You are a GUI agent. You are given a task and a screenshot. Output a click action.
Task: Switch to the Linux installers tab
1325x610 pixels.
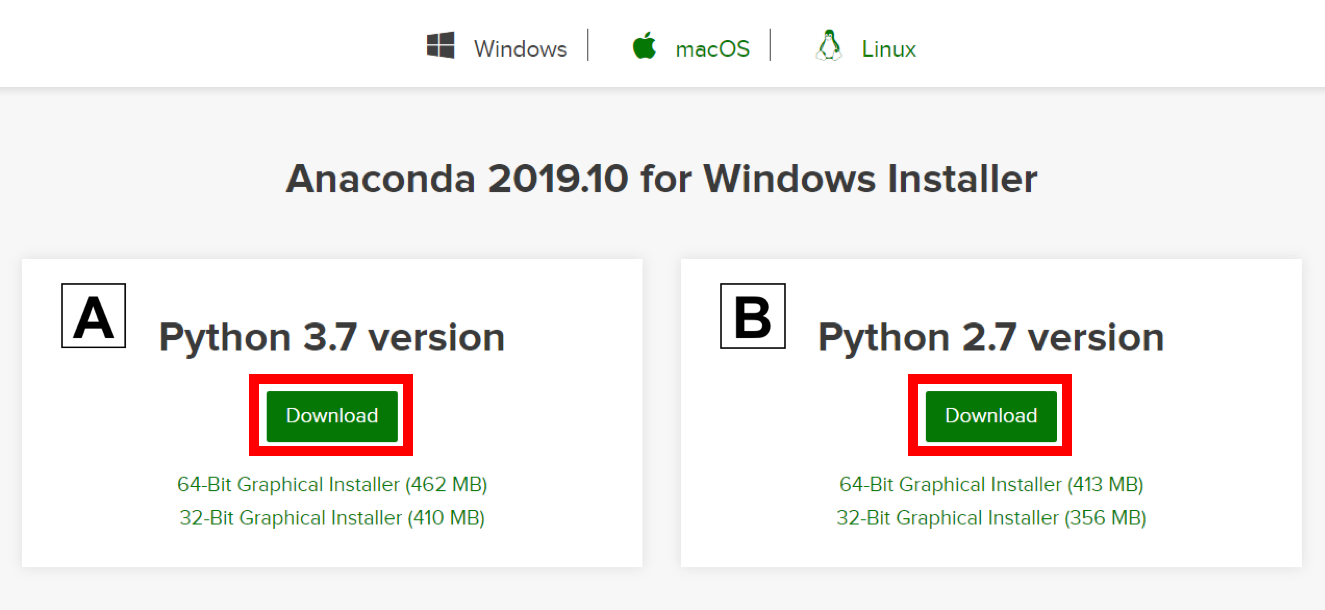[886, 47]
